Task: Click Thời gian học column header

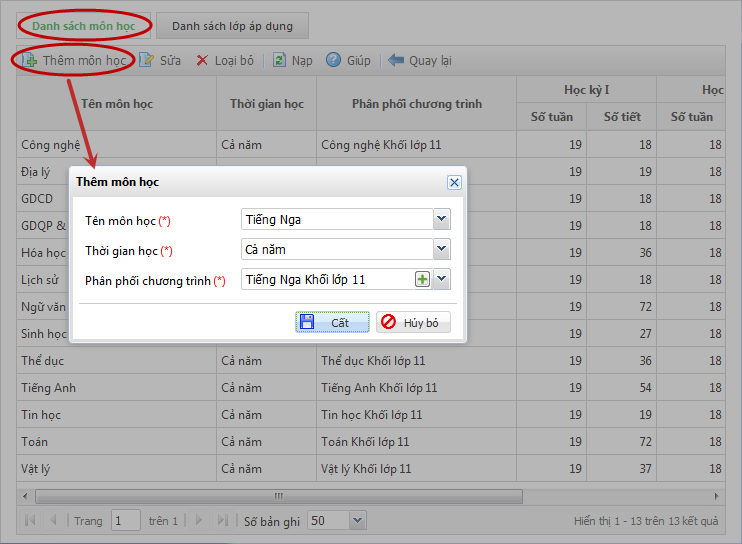Action: 266,104
